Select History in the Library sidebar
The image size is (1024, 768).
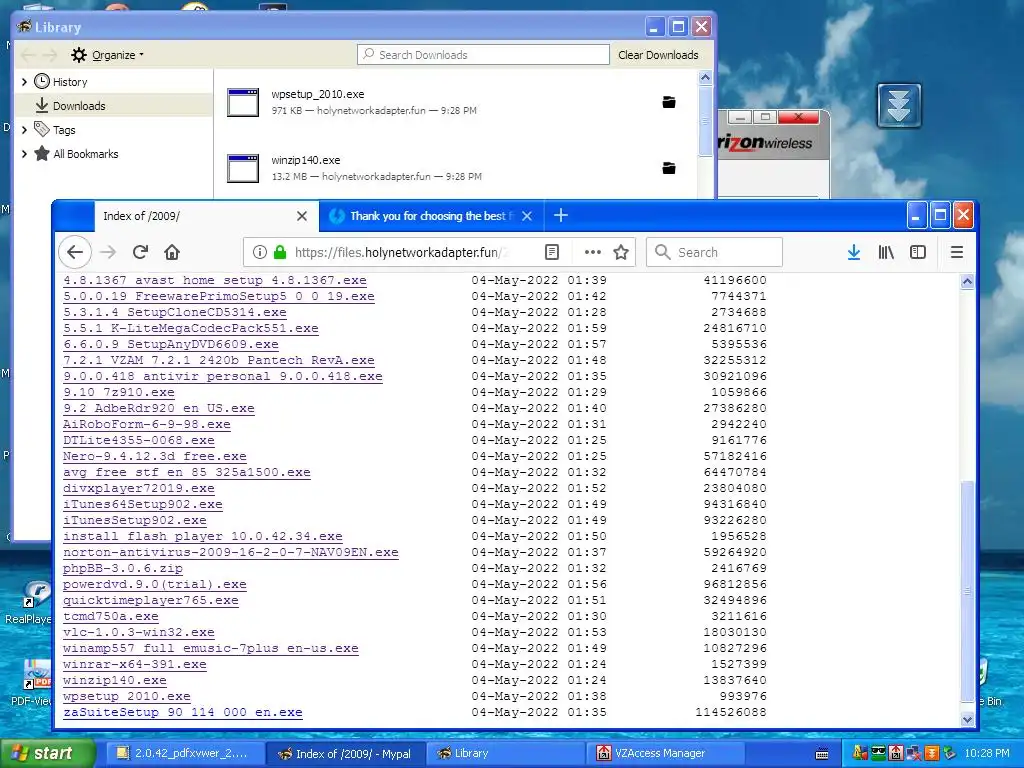(x=114, y=82)
